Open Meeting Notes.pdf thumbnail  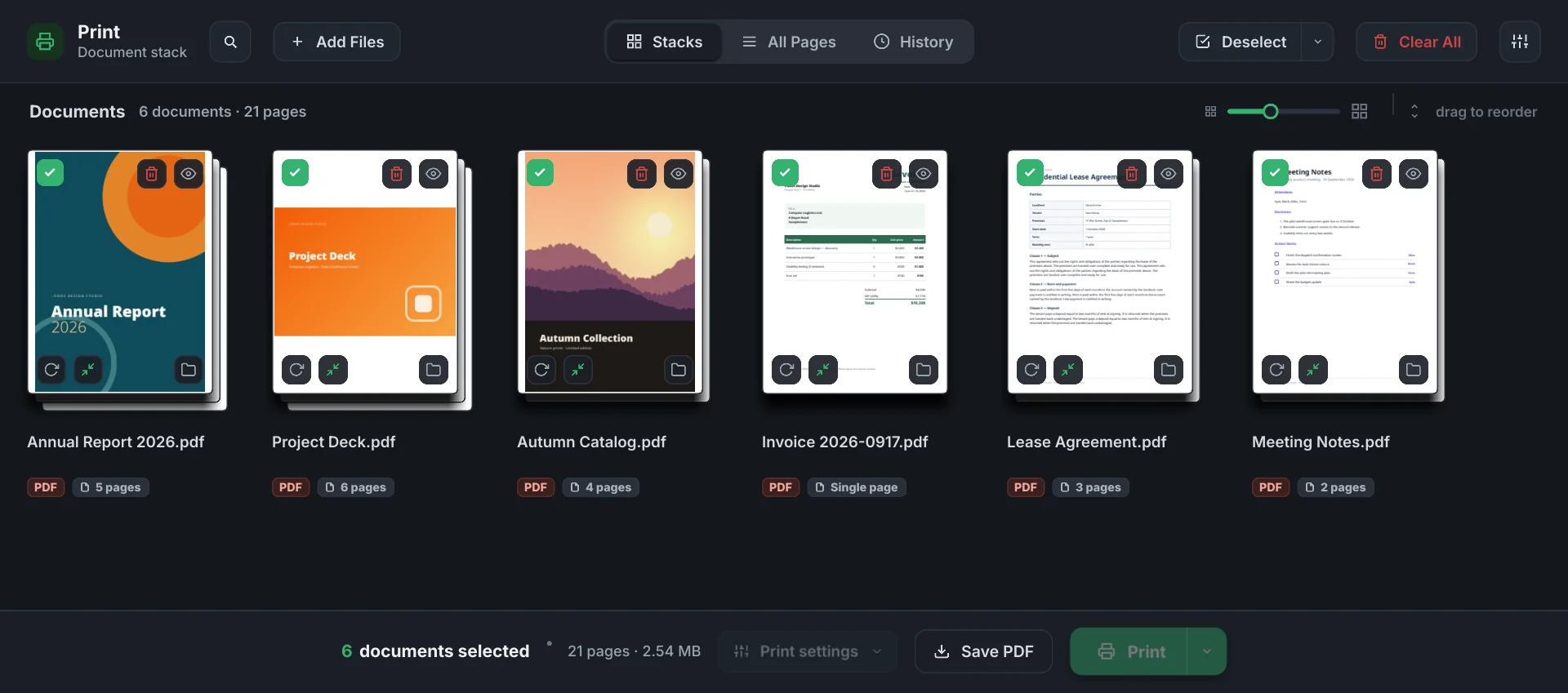point(1345,272)
